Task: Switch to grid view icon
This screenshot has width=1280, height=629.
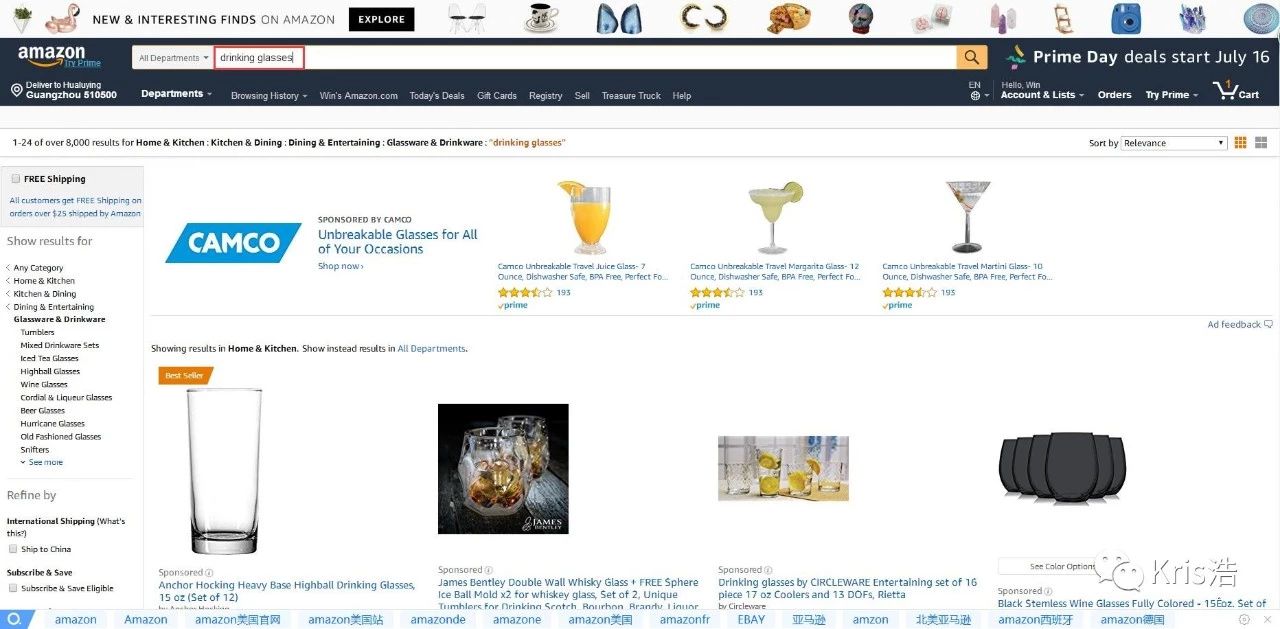Action: [x=1241, y=143]
